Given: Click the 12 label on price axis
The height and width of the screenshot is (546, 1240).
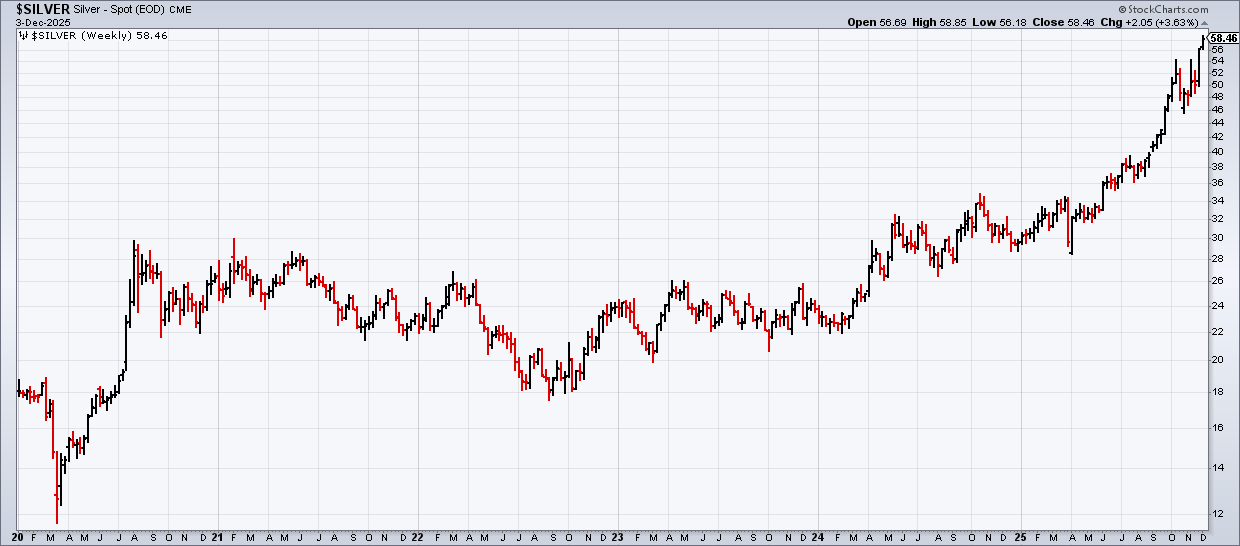Looking at the screenshot, I should click(x=1217, y=514).
